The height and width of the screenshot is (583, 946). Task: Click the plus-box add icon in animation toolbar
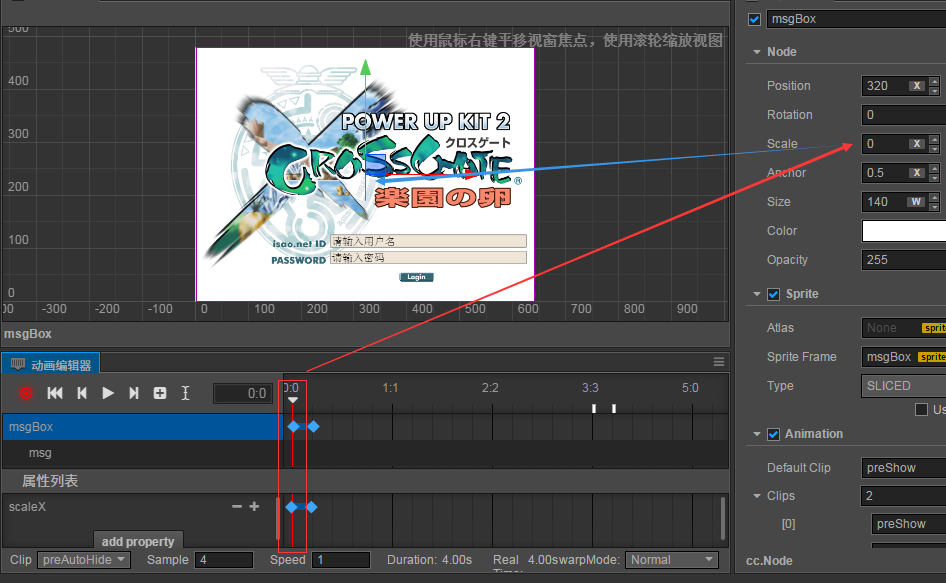[160, 393]
